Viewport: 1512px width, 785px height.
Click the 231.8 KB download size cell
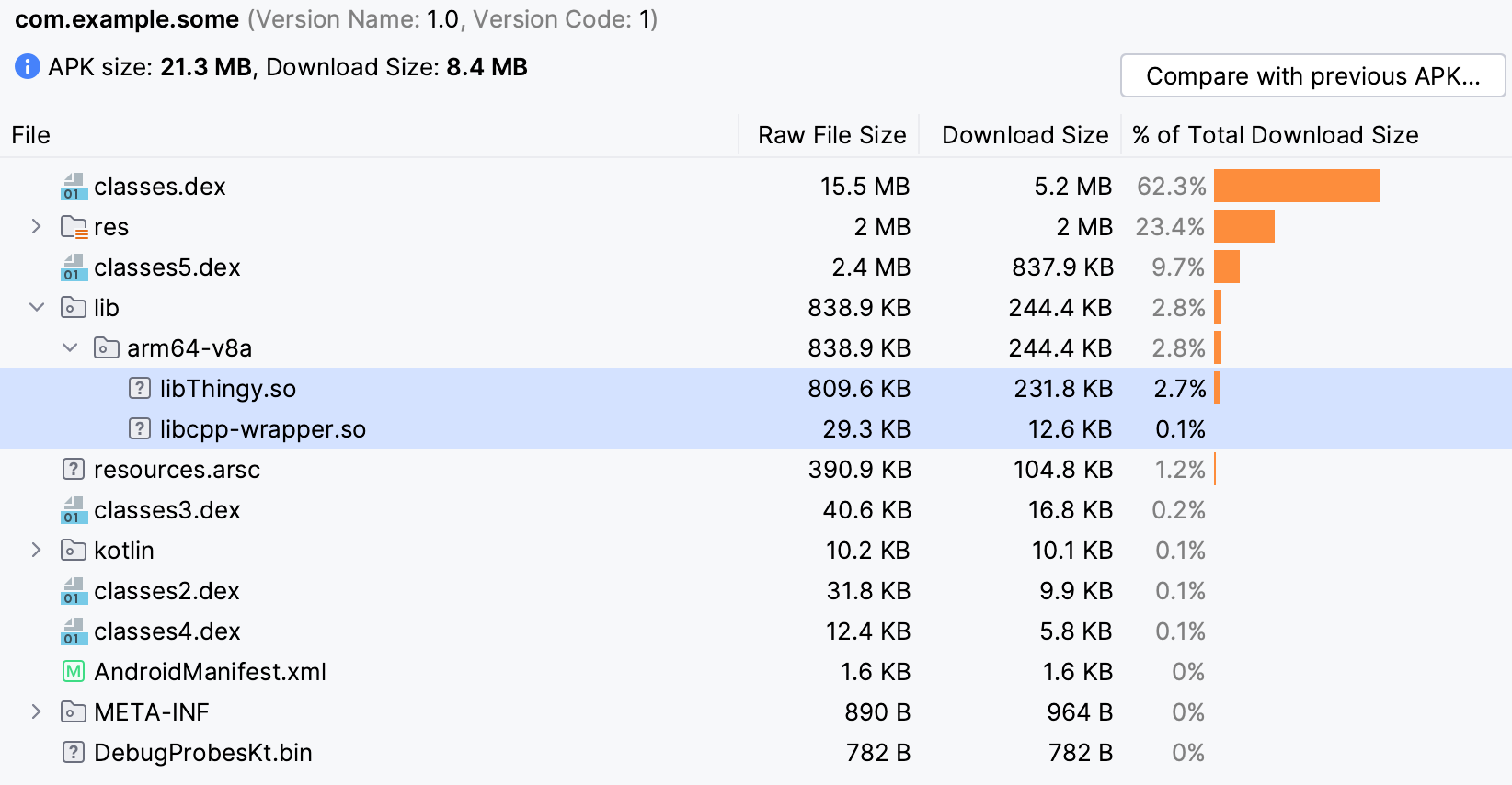coord(1063,389)
